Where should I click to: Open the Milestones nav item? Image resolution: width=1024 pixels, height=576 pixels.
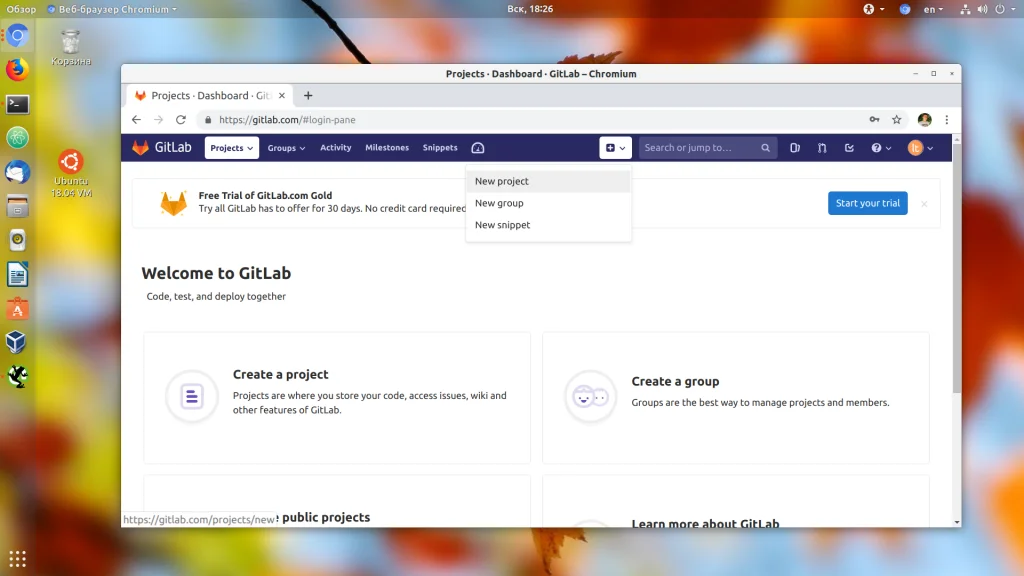387,148
